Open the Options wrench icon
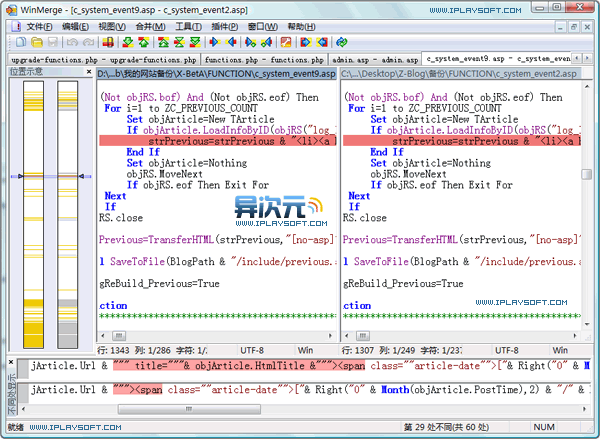600x439 pixels. pyautogui.click(x=286, y=42)
